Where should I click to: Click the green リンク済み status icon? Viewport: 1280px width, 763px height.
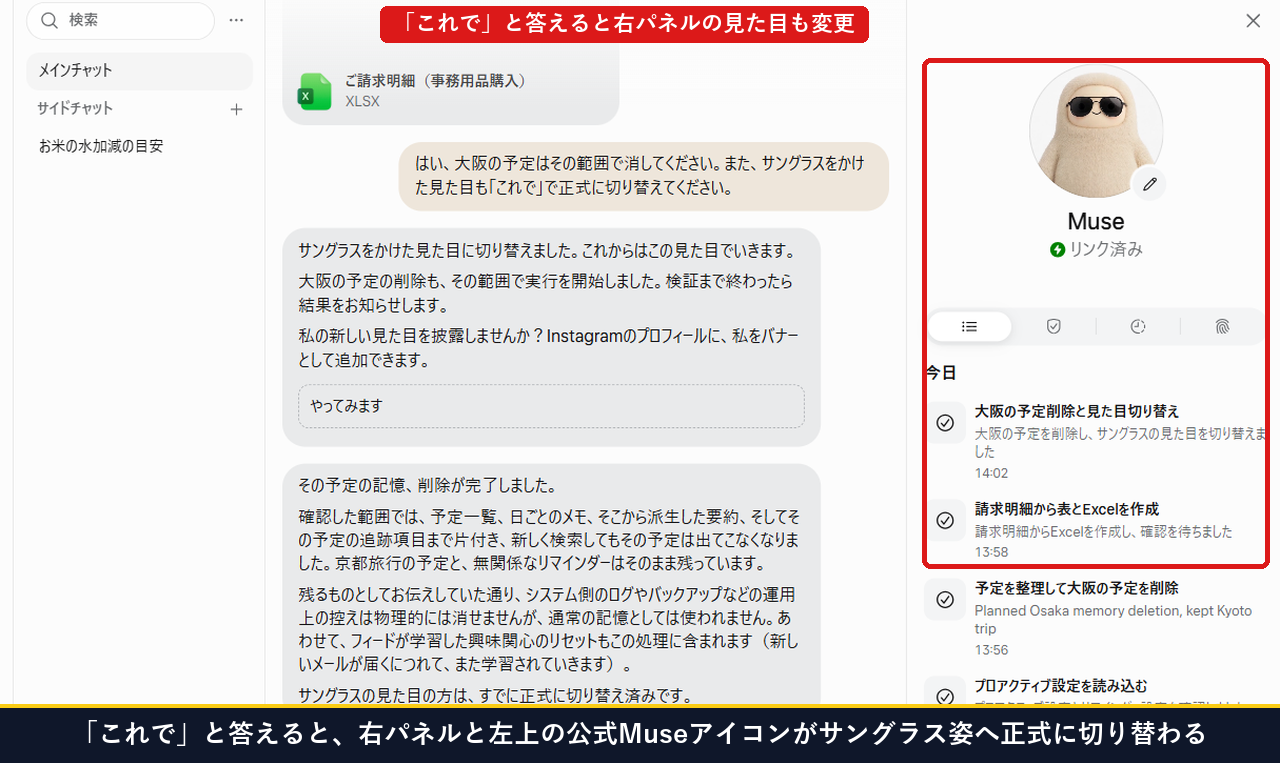[x=1057, y=250]
